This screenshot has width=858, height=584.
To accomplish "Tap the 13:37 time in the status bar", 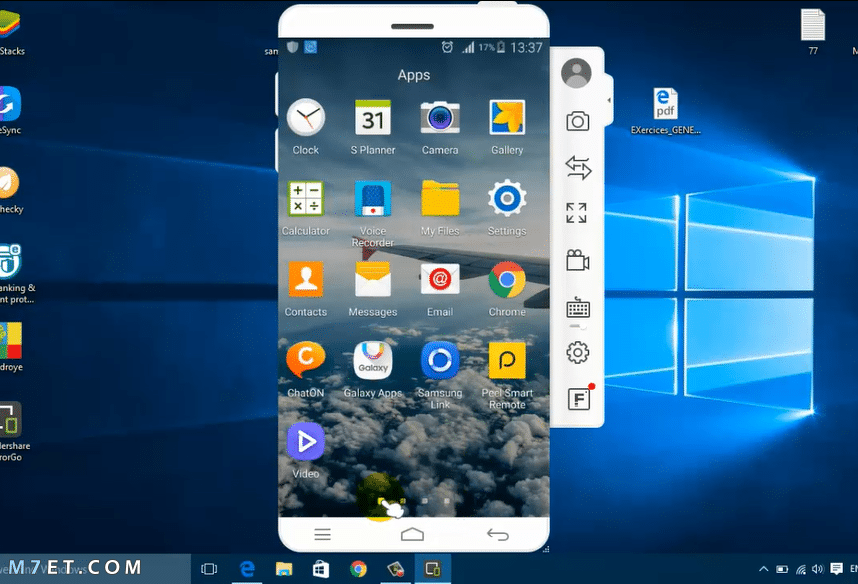I will tap(526, 48).
